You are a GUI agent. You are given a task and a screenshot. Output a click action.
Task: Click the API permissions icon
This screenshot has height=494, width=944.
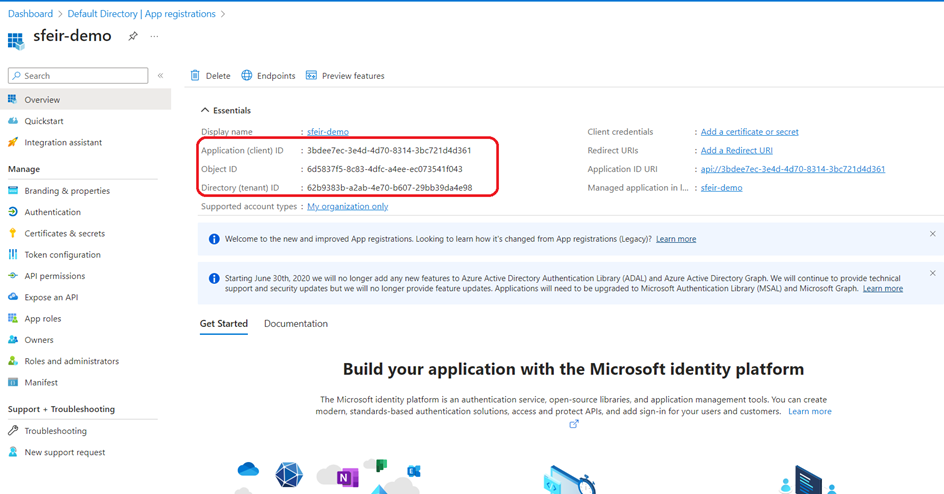point(13,276)
